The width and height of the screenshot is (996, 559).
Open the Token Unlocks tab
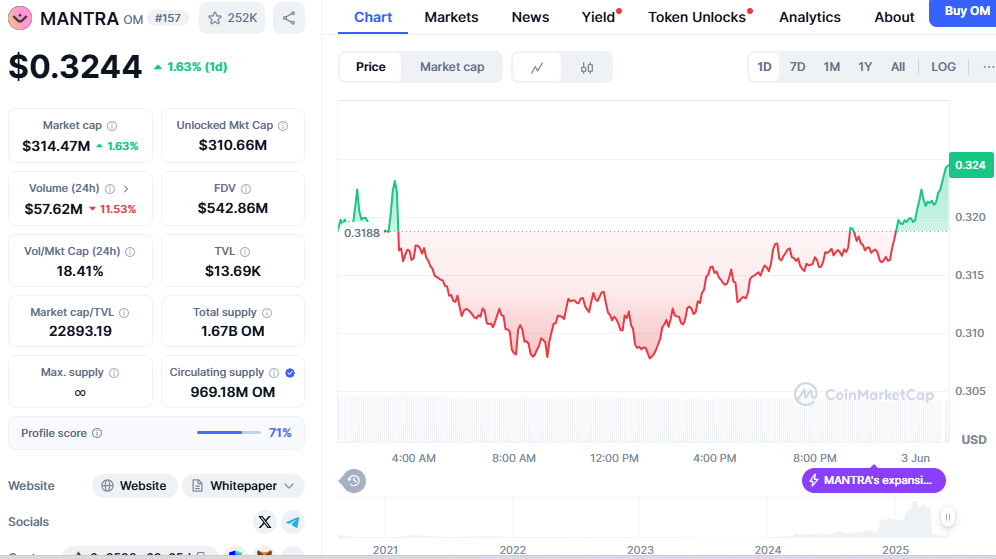coord(697,17)
